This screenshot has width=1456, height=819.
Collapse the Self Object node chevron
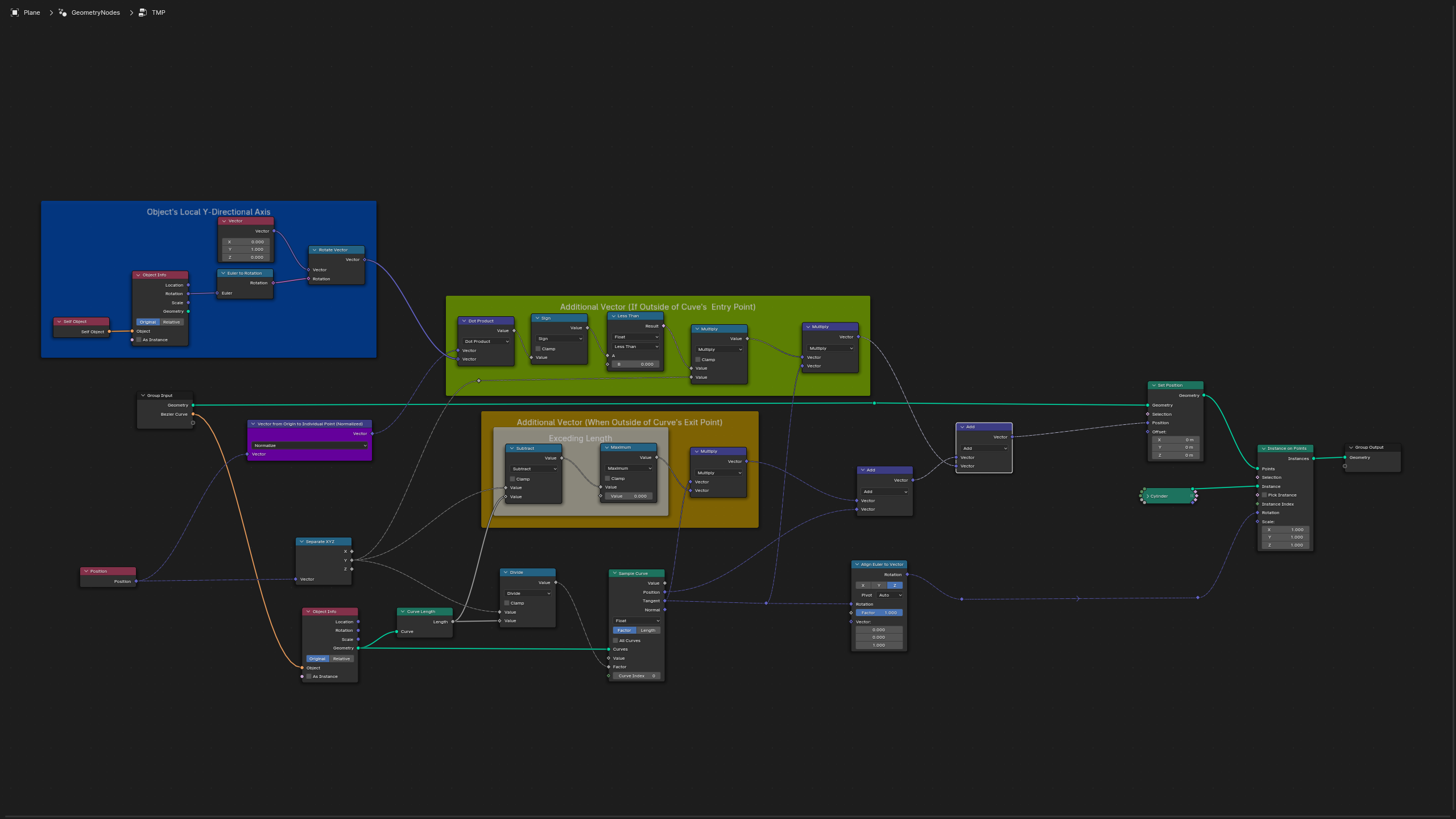[x=59, y=321]
